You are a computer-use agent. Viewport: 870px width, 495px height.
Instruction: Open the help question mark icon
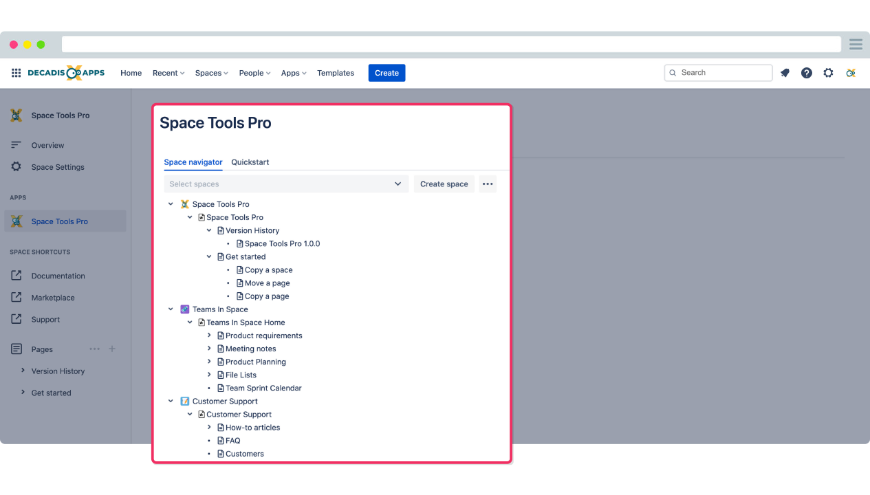(x=806, y=73)
